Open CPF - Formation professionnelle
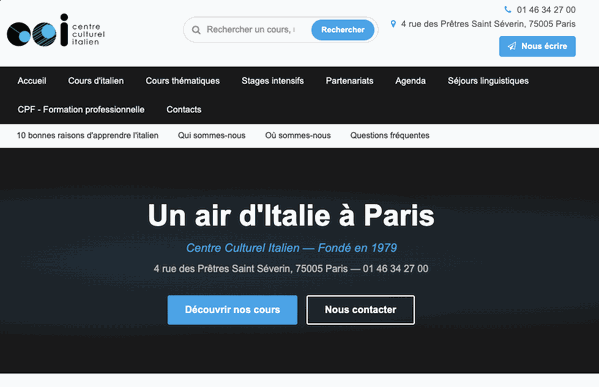Image resolution: width=599 pixels, height=387 pixels. pos(81,110)
